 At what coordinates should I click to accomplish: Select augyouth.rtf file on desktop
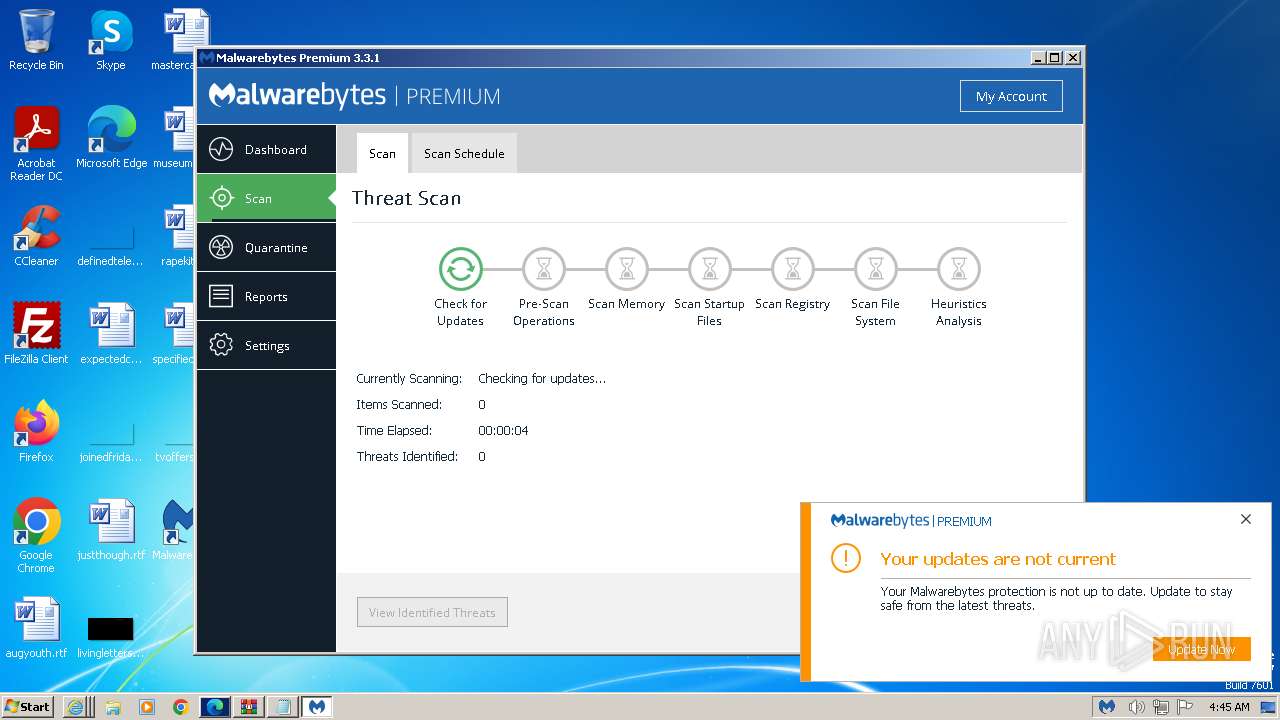tap(36, 628)
